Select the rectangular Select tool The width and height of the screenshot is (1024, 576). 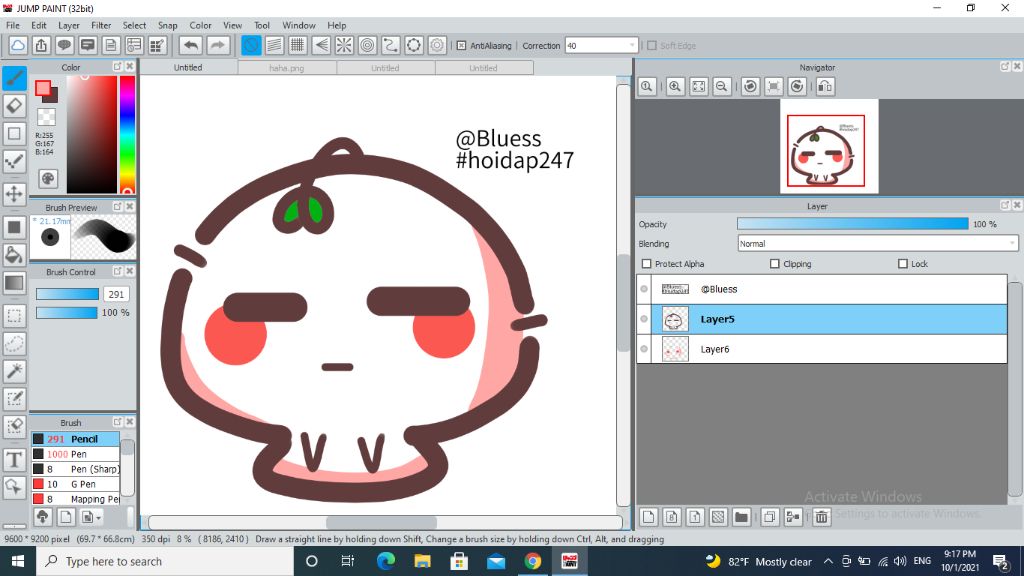14,316
